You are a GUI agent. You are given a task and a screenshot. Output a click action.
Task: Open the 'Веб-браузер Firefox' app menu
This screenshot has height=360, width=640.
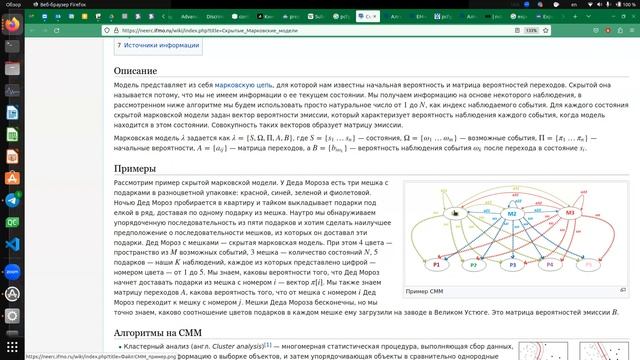click(x=59, y=4)
